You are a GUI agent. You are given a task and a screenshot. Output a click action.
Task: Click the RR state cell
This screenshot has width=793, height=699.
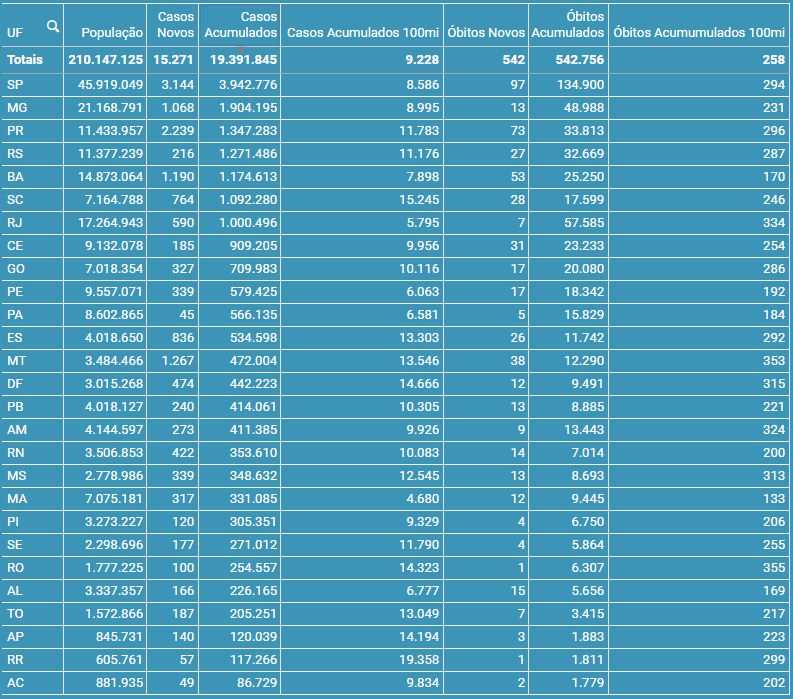pos(15,660)
